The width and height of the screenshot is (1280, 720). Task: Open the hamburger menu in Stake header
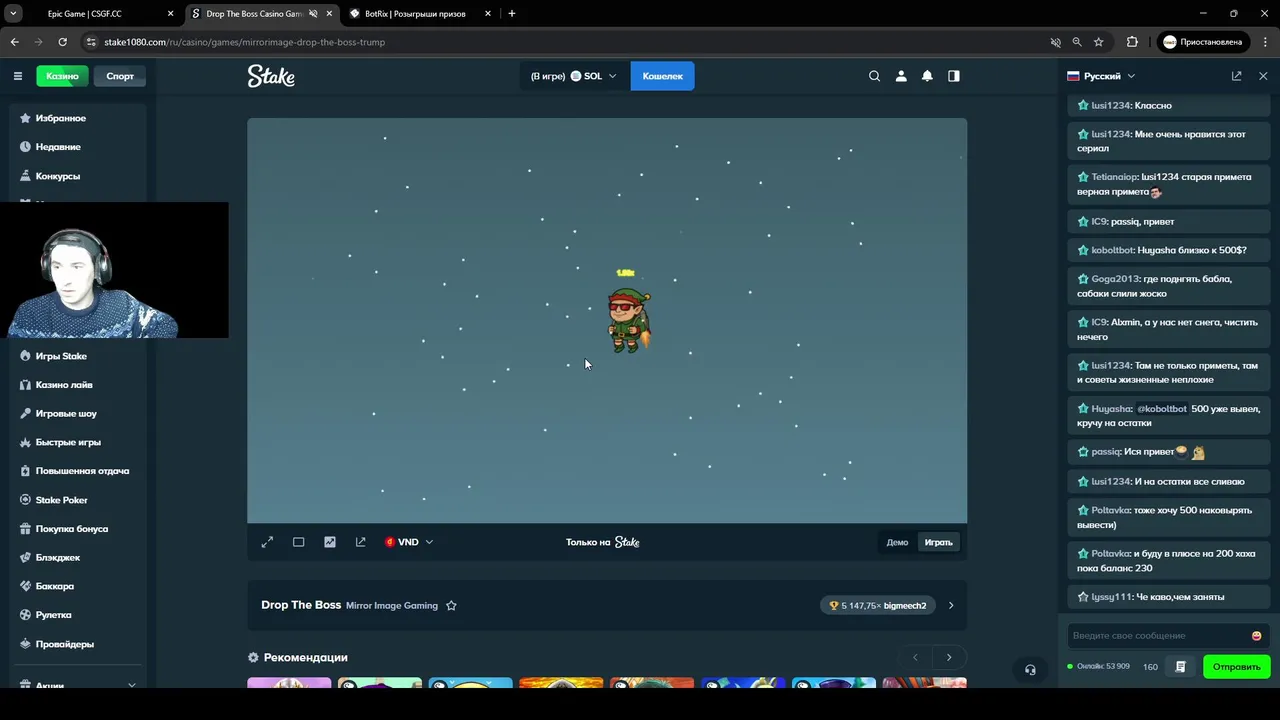tap(17, 76)
